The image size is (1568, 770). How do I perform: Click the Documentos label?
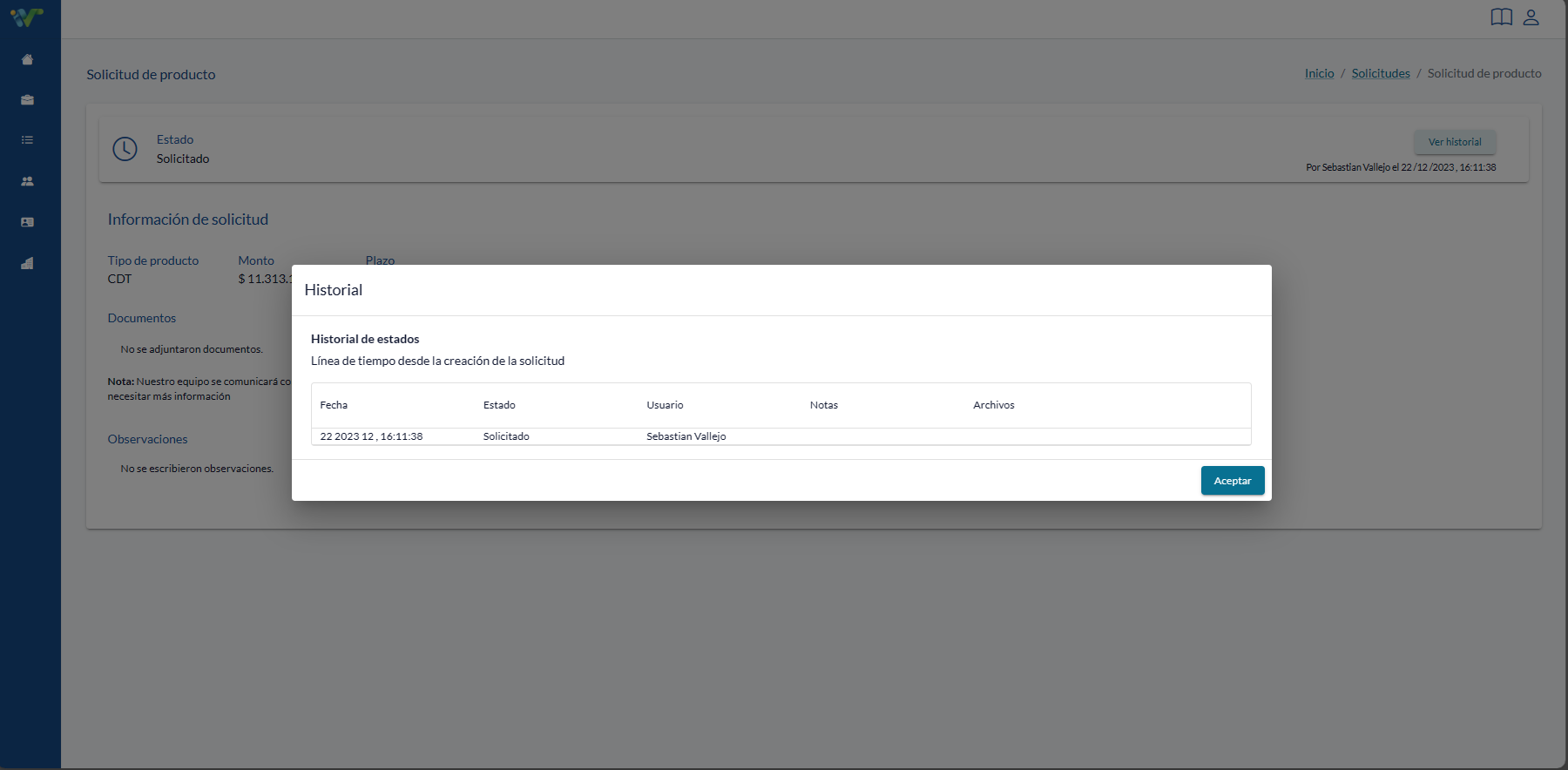pyautogui.click(x=142, y=318)
